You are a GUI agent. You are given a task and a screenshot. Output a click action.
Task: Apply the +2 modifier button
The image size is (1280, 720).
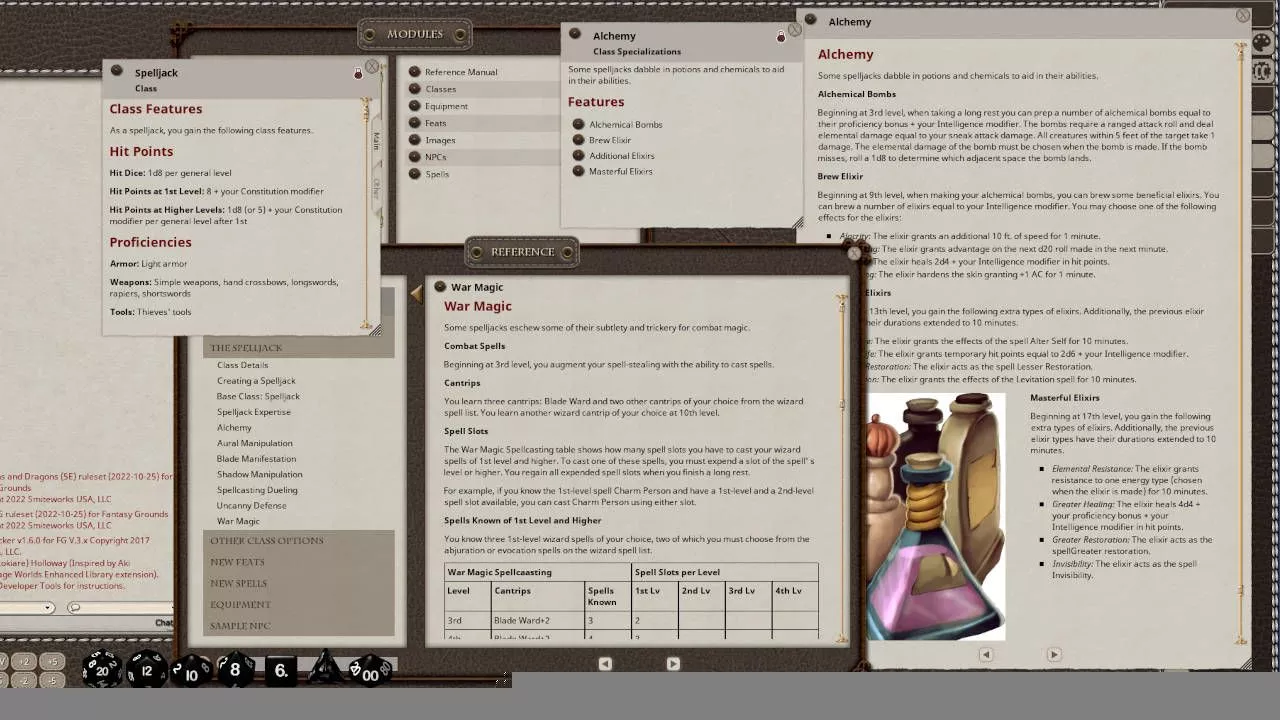[26, 661]
